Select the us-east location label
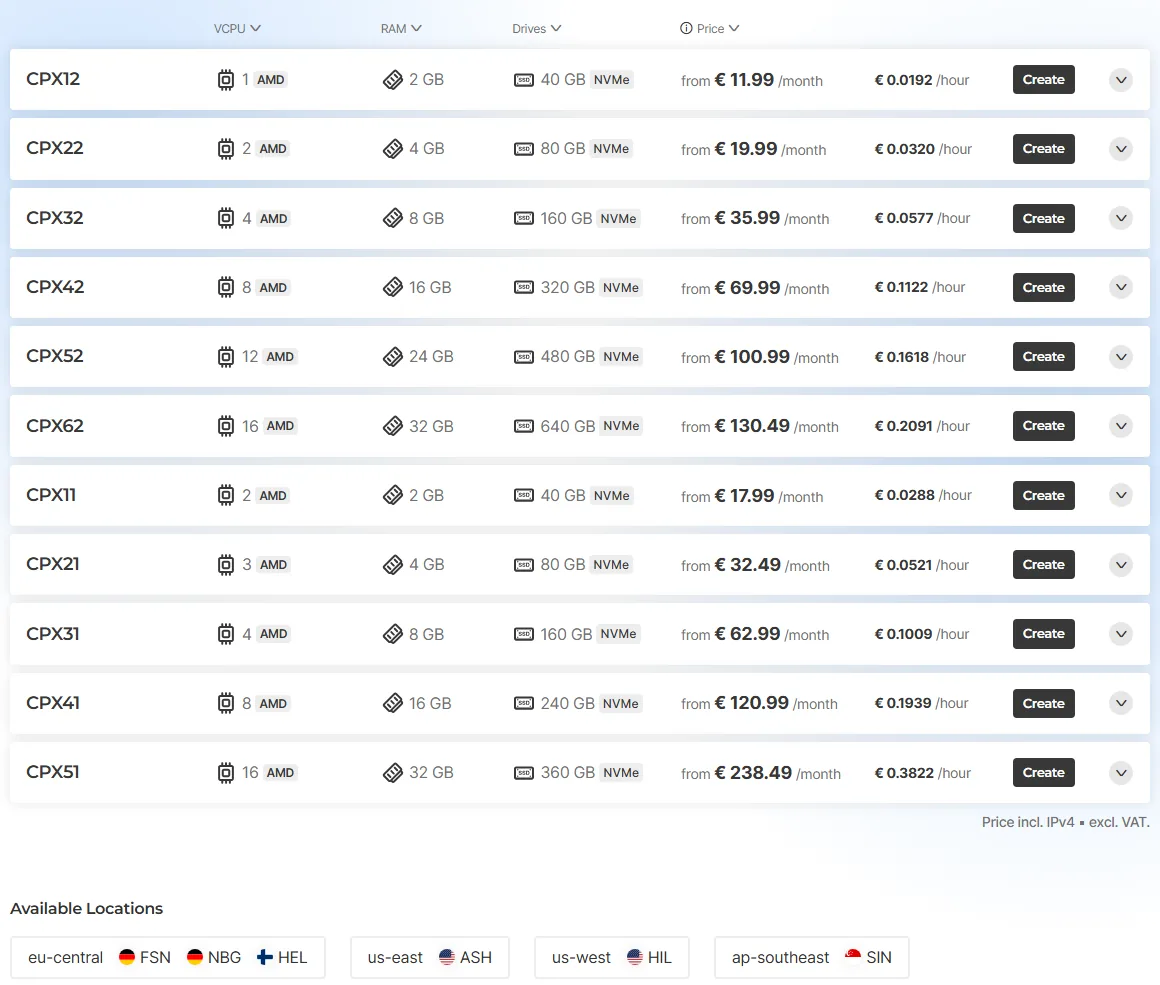Image resolution: width=1160 pixels, height=985 pixels. pyautogui.click(x=395, y=958)
